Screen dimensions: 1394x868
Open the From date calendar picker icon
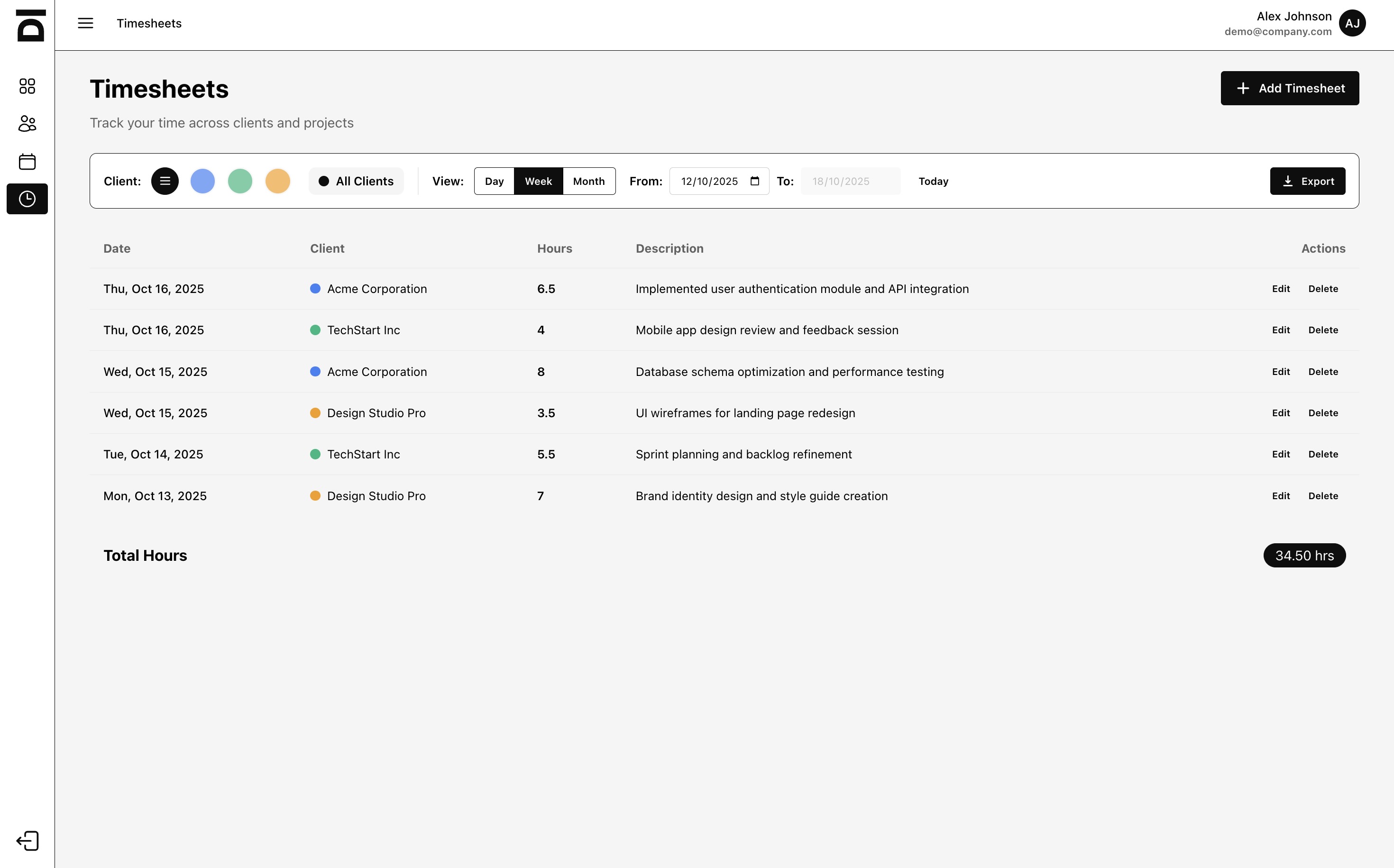point(755,182)
